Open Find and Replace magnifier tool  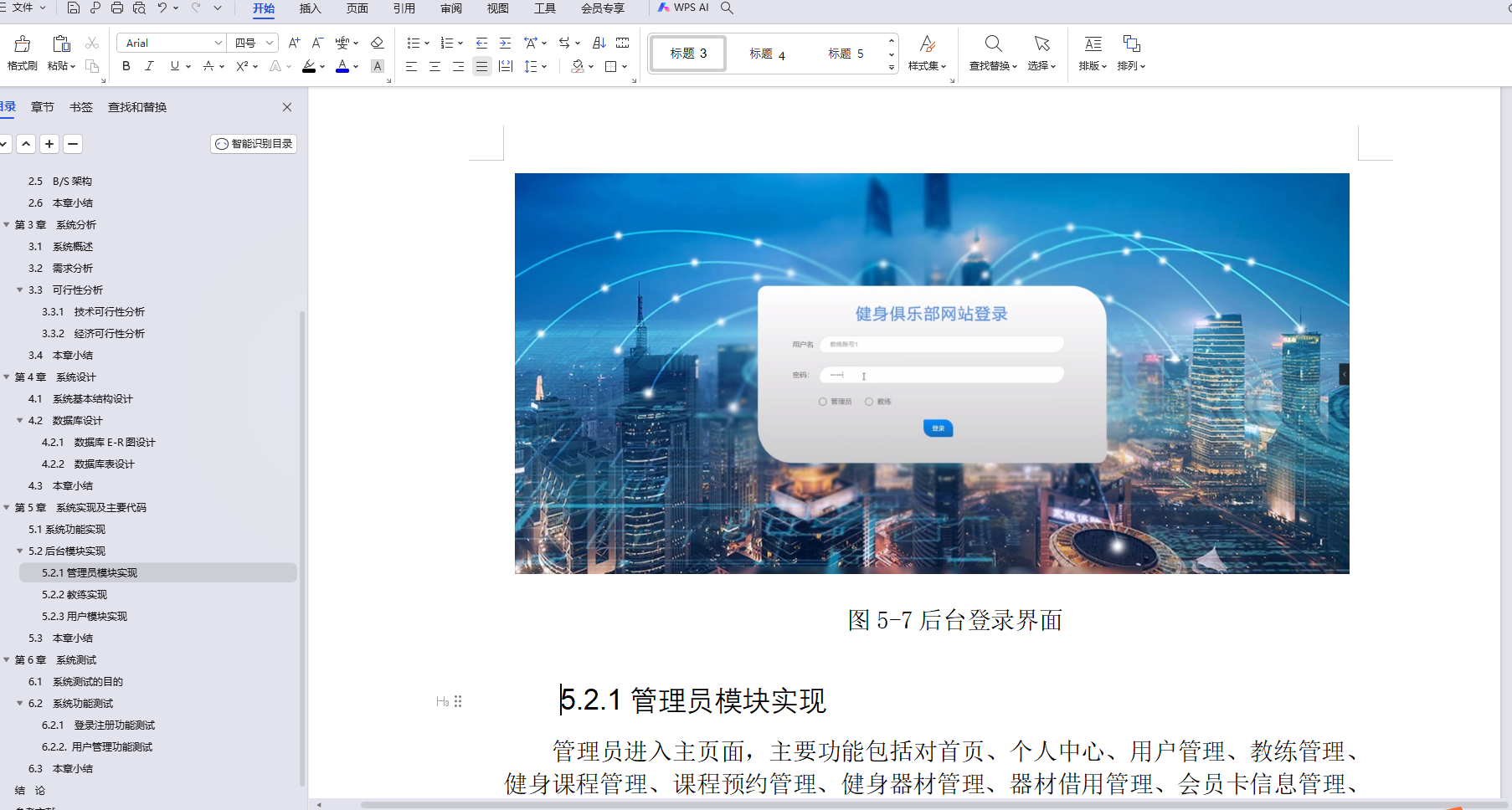[x=993, y=44]
